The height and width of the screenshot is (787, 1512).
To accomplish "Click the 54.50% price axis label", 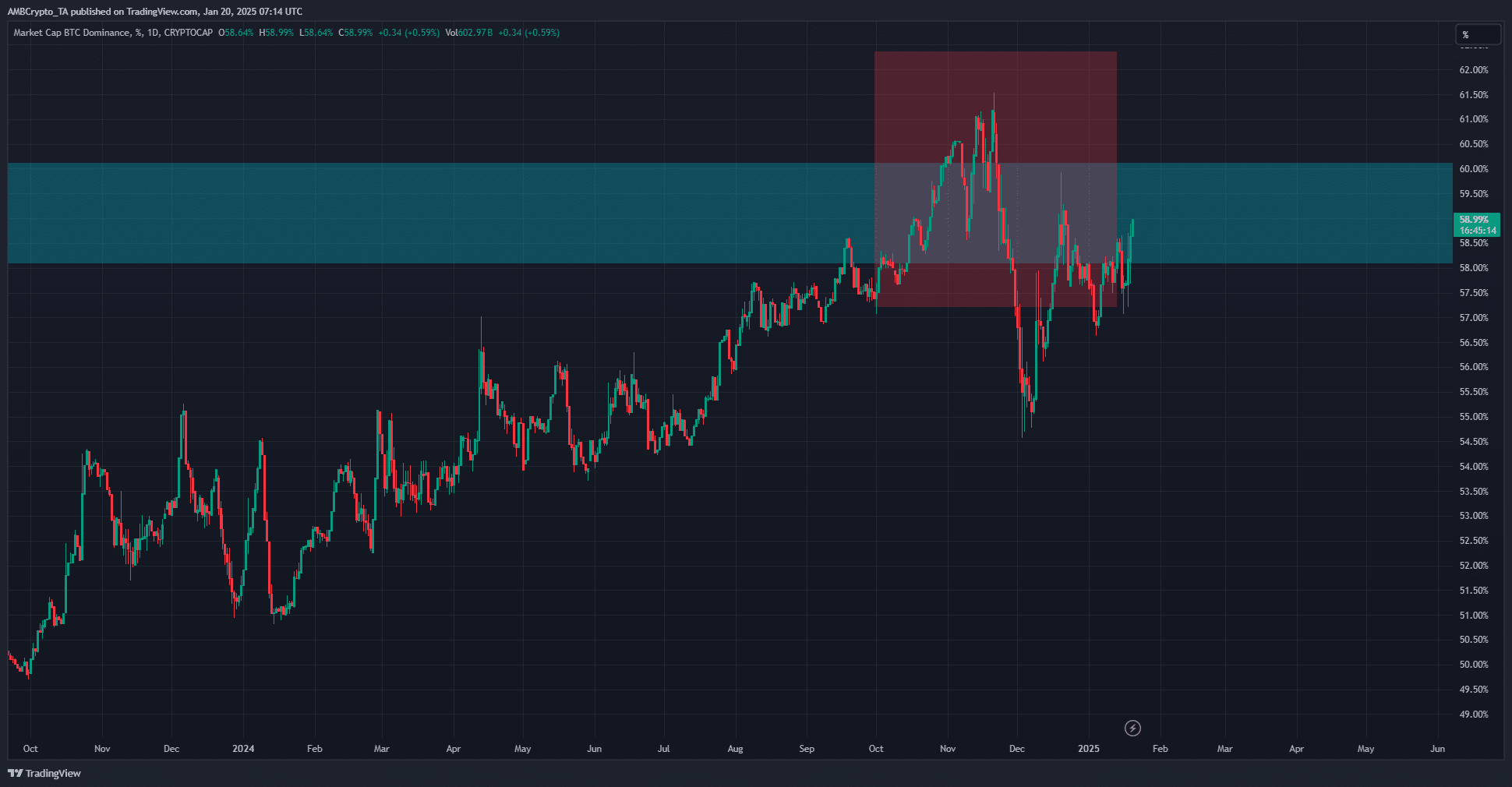I will click(1474, 442).
